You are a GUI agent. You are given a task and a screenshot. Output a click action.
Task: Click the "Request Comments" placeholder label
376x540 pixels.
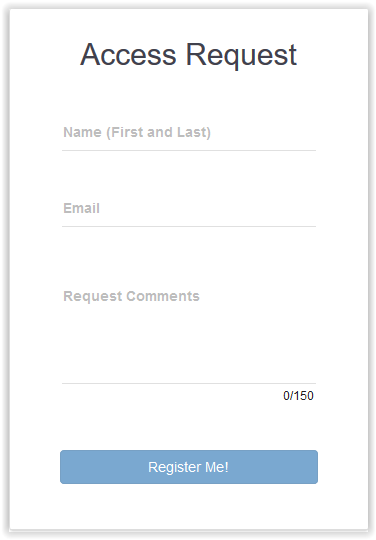[x=132, y=297]
